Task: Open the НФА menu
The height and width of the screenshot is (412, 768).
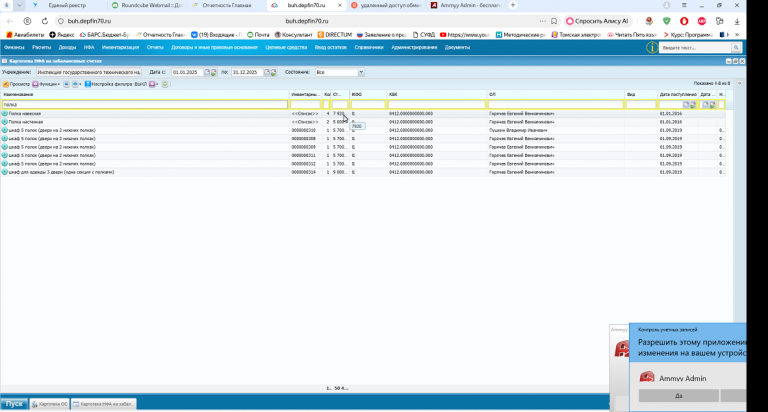Action: tap(89, 48)
